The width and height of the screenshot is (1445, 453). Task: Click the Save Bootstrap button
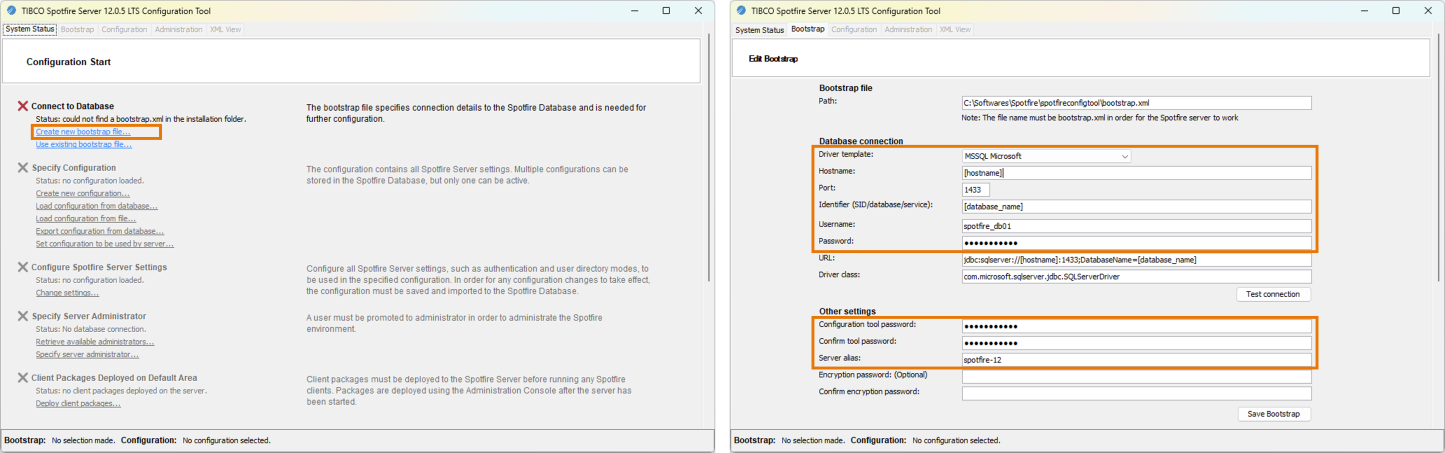tap(1273, 414)
